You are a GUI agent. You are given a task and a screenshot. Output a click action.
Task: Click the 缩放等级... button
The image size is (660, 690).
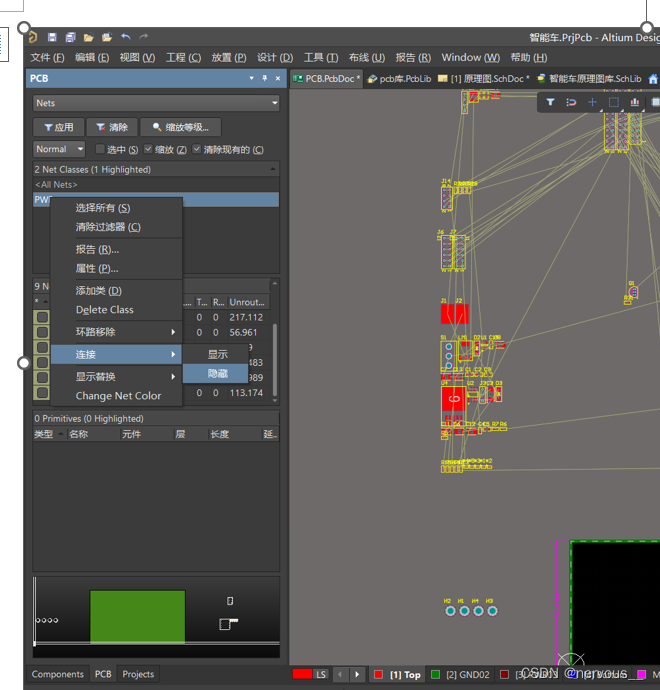pos(180,127)
